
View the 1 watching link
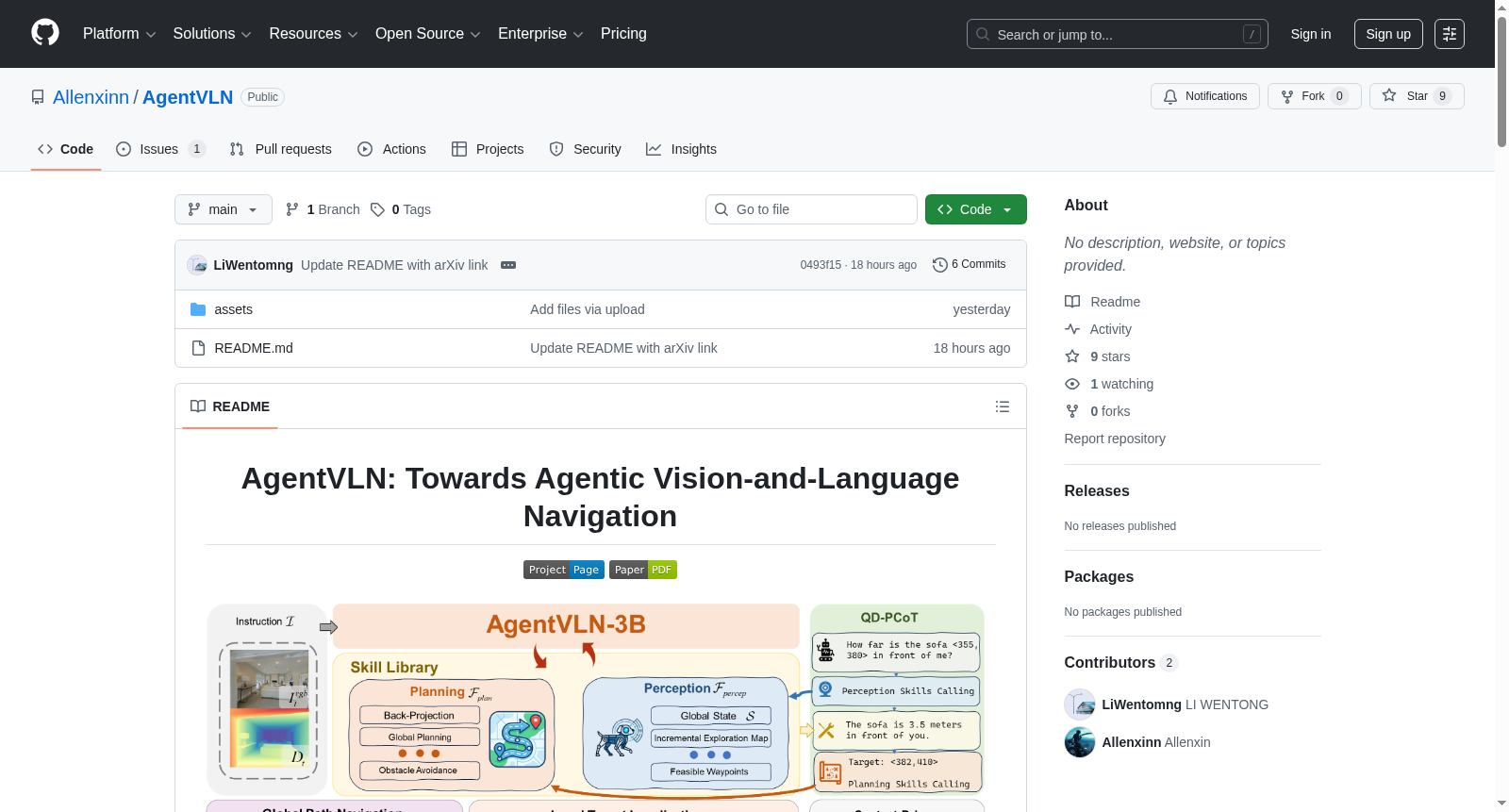pyautogui.click(x=1109, y=384)
